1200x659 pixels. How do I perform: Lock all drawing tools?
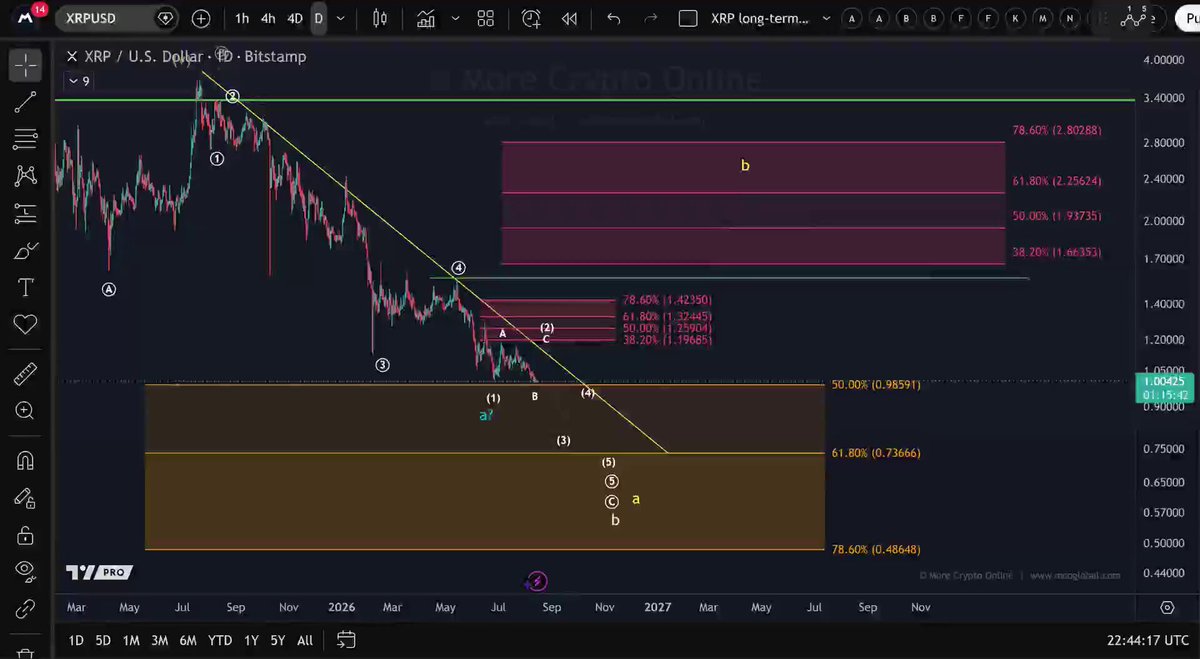pyautogui.click(x=25, y=534)
